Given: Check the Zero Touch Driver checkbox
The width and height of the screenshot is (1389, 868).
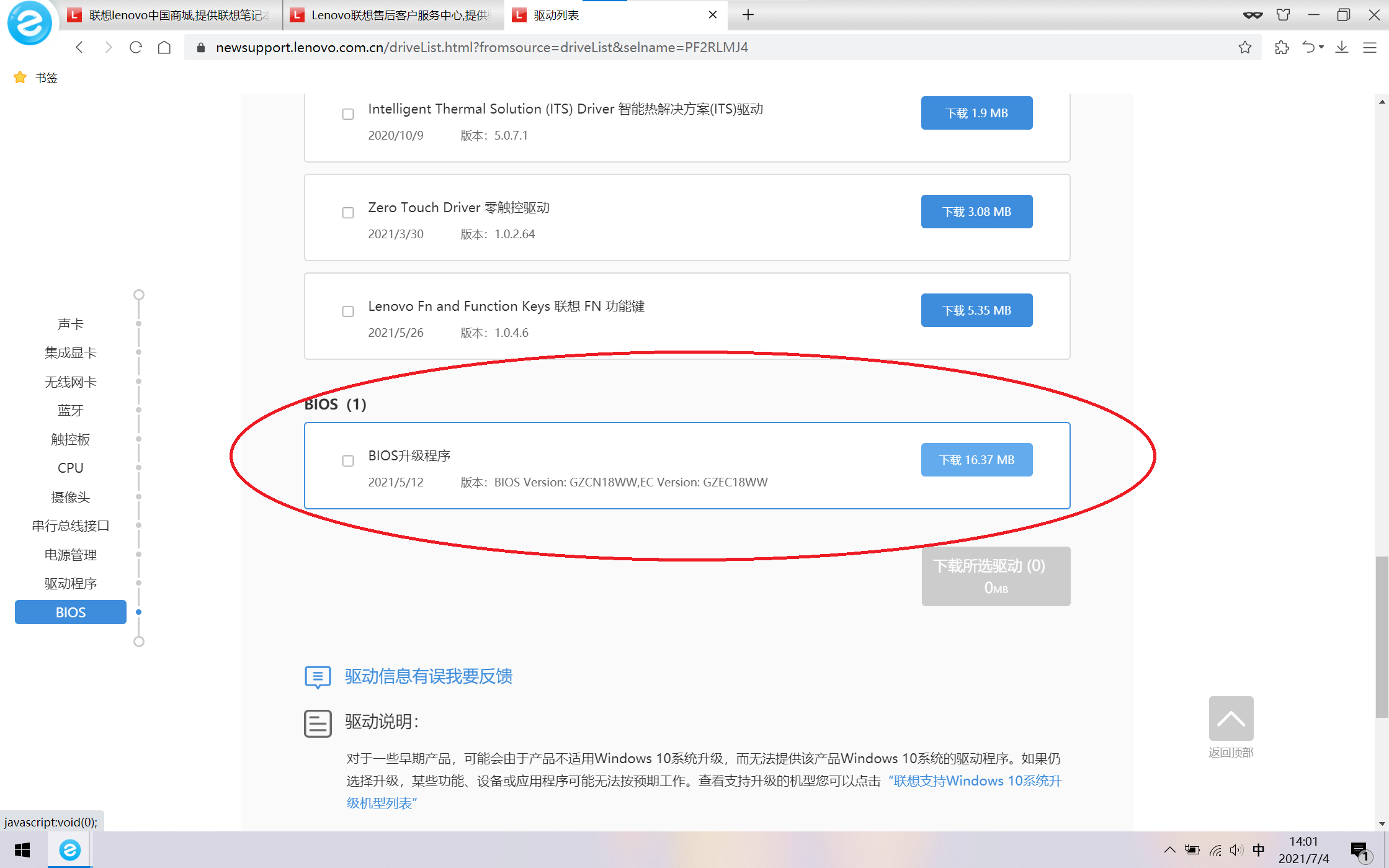Looking at the screenshot, I should click(x=348, y=213).
